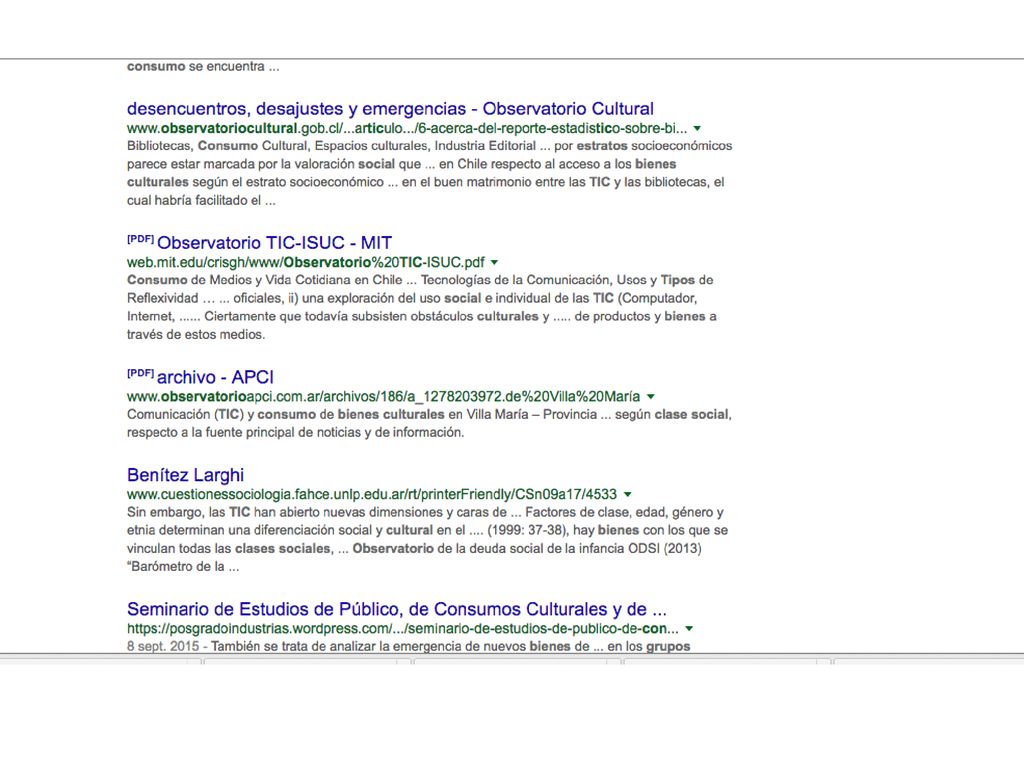1024x768 pixels.
Task: Click the date text '8 sept. 2015'
Action: point(163,647)
